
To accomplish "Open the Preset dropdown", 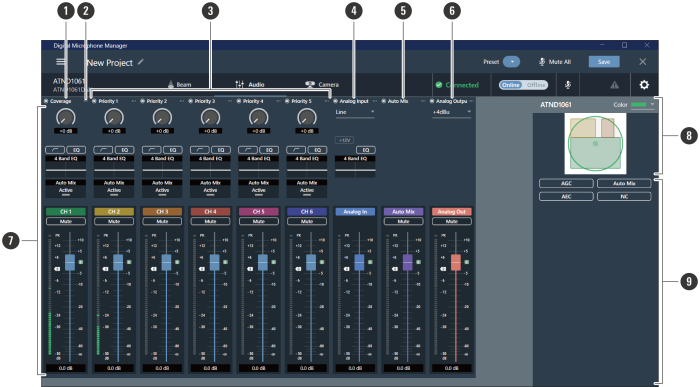I will pos(512,62).
